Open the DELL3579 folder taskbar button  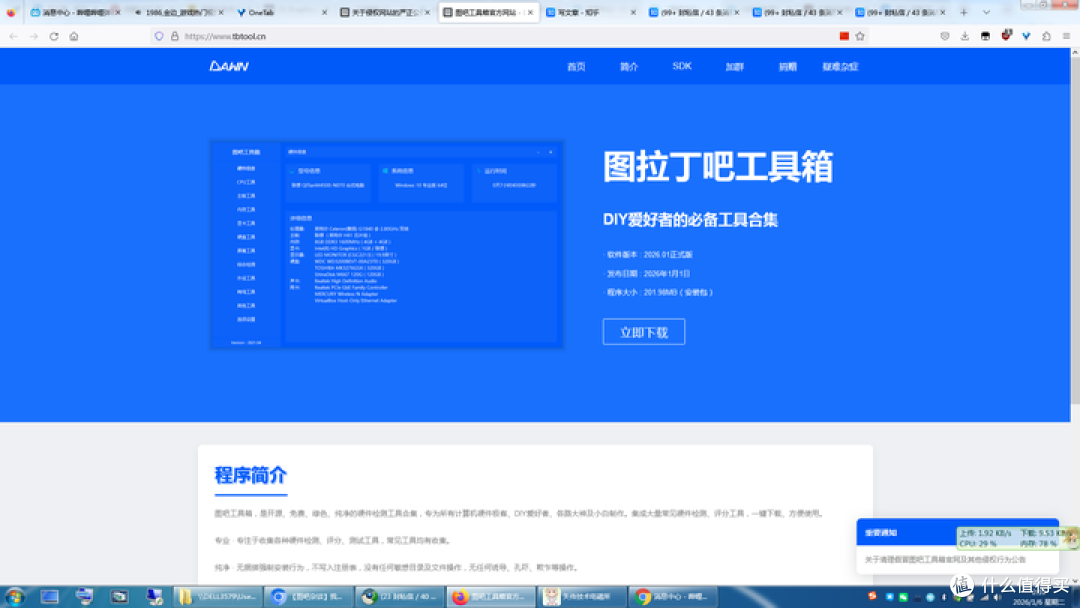coord(218,596)
